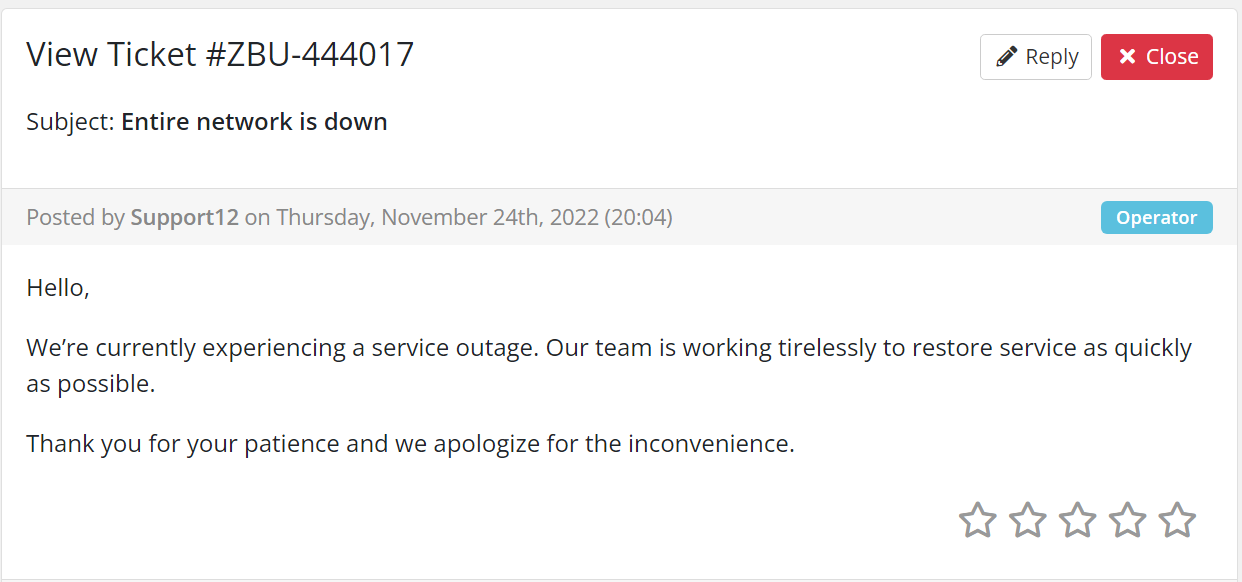The image size is (1242, 582).
Task: Click the pencil icon on Reply
Action: point(1007,57)
